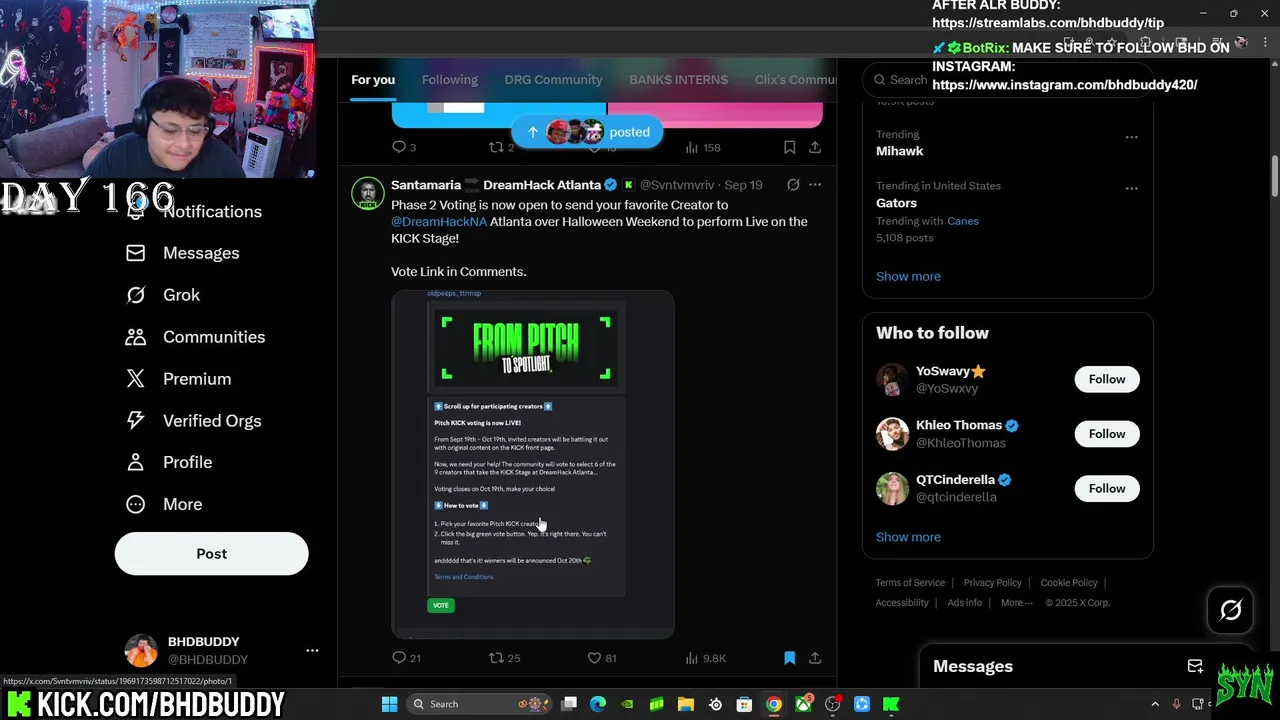Open Accessibility footer link
Screen dimensions: 1280x720
click(x=902, y=603)
